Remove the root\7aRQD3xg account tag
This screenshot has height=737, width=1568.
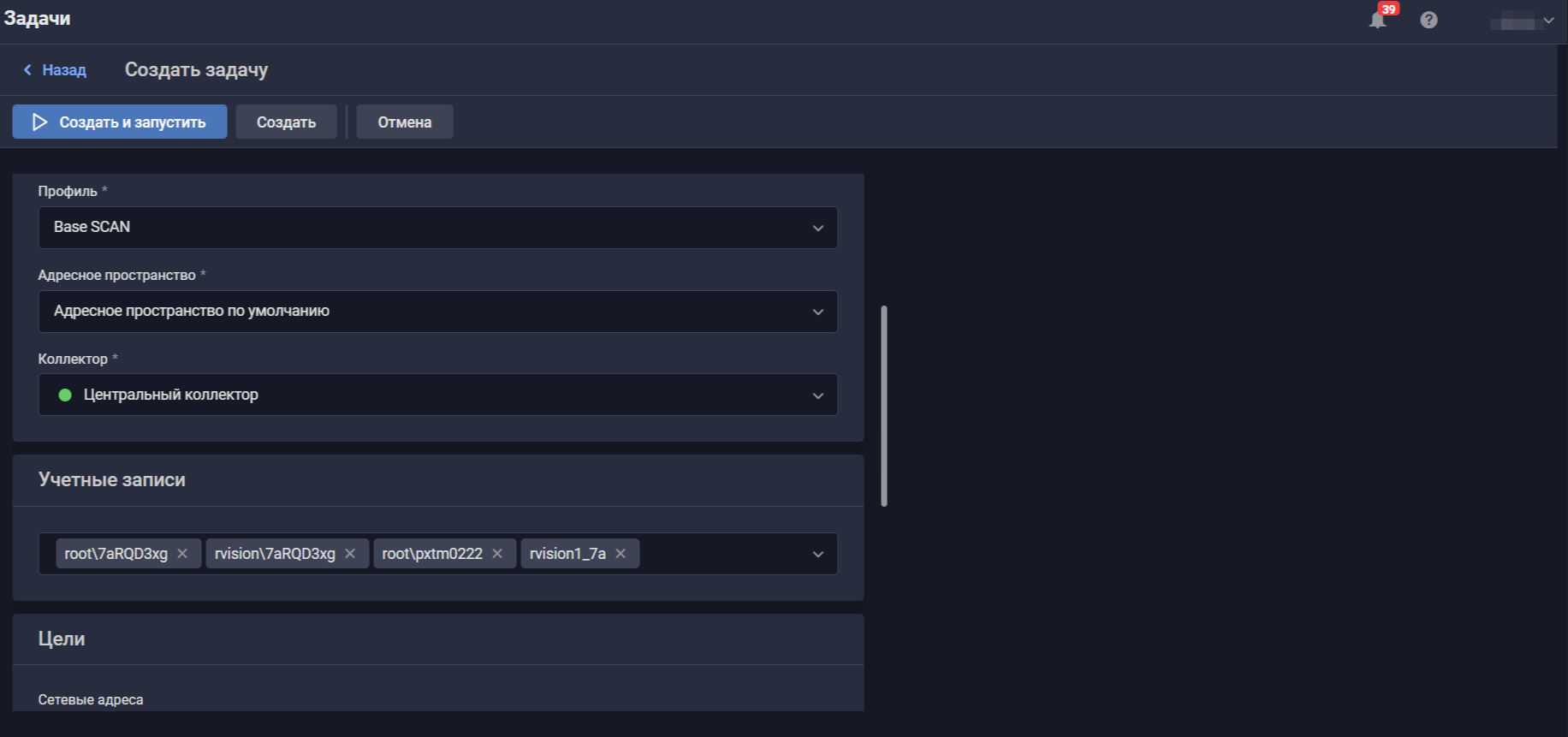click(182, 554)
